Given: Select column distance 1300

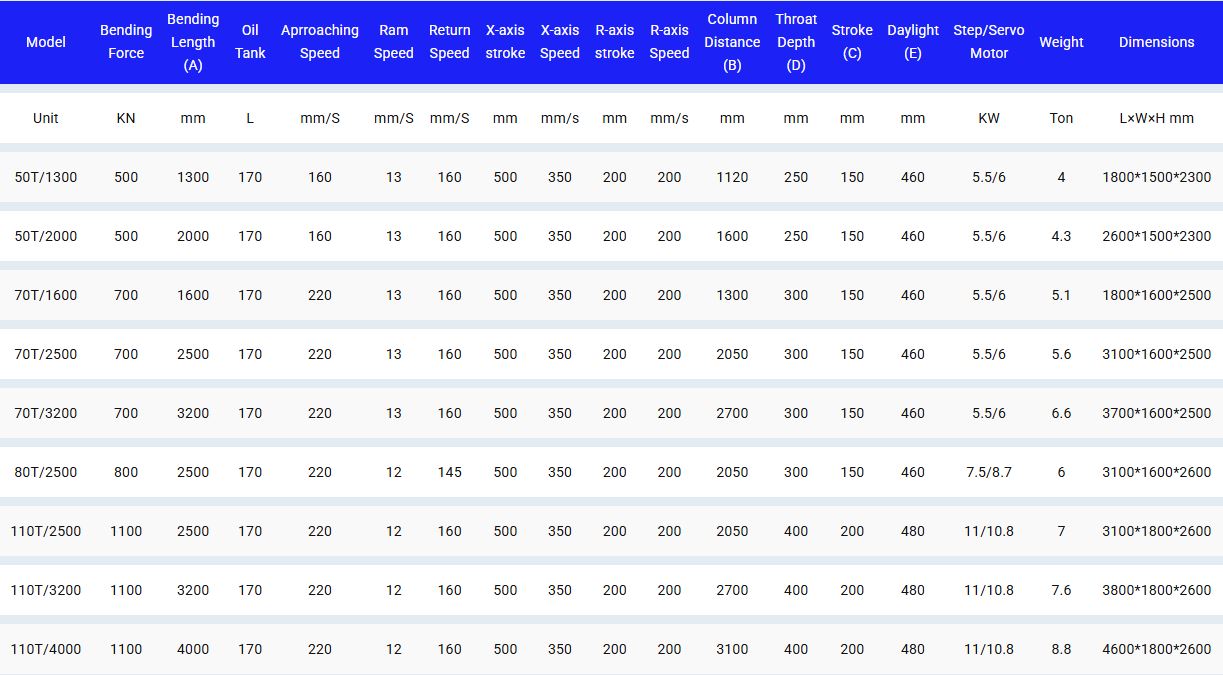Looking at the screenshot, I should (x=732, y=295).
